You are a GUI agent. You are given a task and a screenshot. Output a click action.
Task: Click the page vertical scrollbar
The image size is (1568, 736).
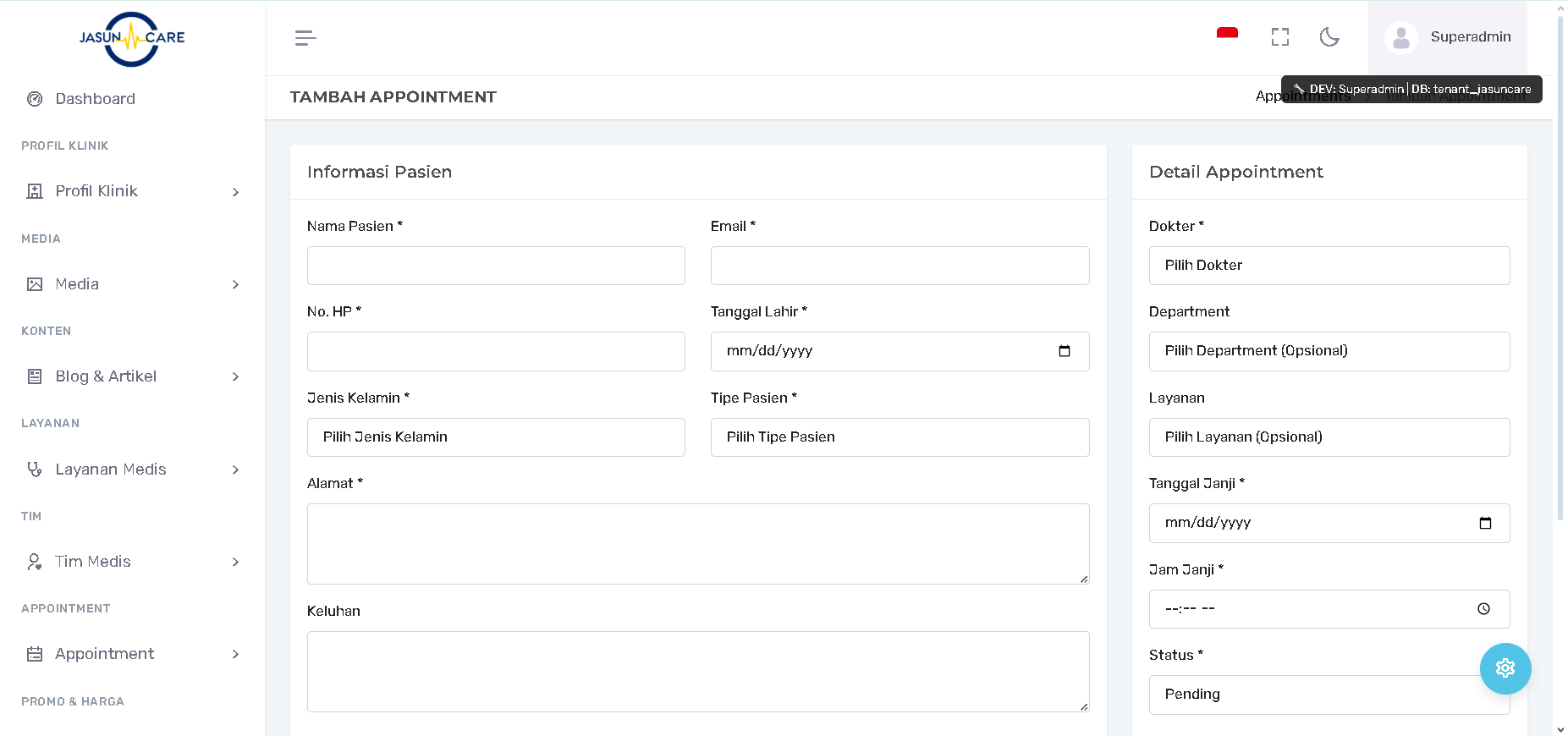pyautogui.click(x=1560, y=254)
